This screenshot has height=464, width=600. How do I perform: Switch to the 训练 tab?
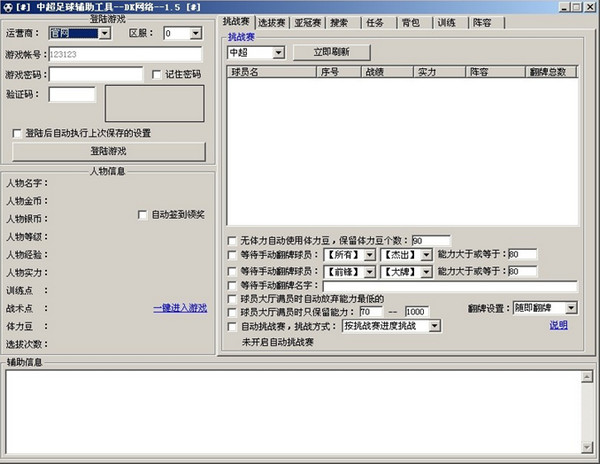click(x=447, y=23)
